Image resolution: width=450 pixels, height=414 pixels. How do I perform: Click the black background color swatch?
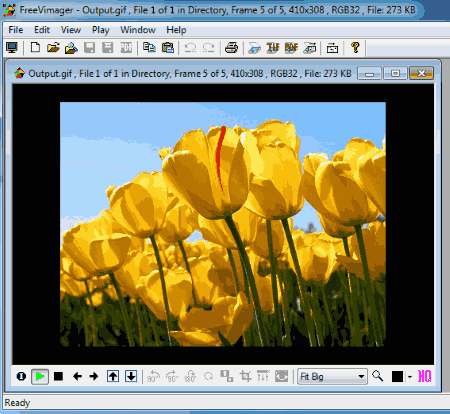coord(397,377)
